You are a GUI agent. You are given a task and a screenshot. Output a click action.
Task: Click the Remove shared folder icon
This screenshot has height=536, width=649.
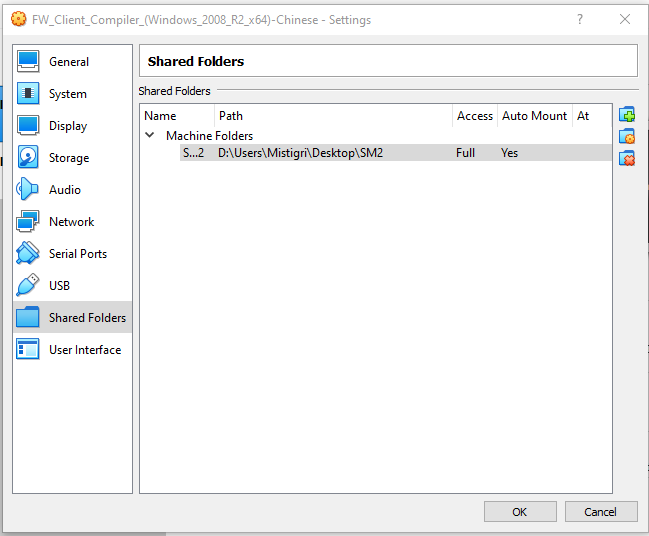pyautogui.click(x=627, y=159)
